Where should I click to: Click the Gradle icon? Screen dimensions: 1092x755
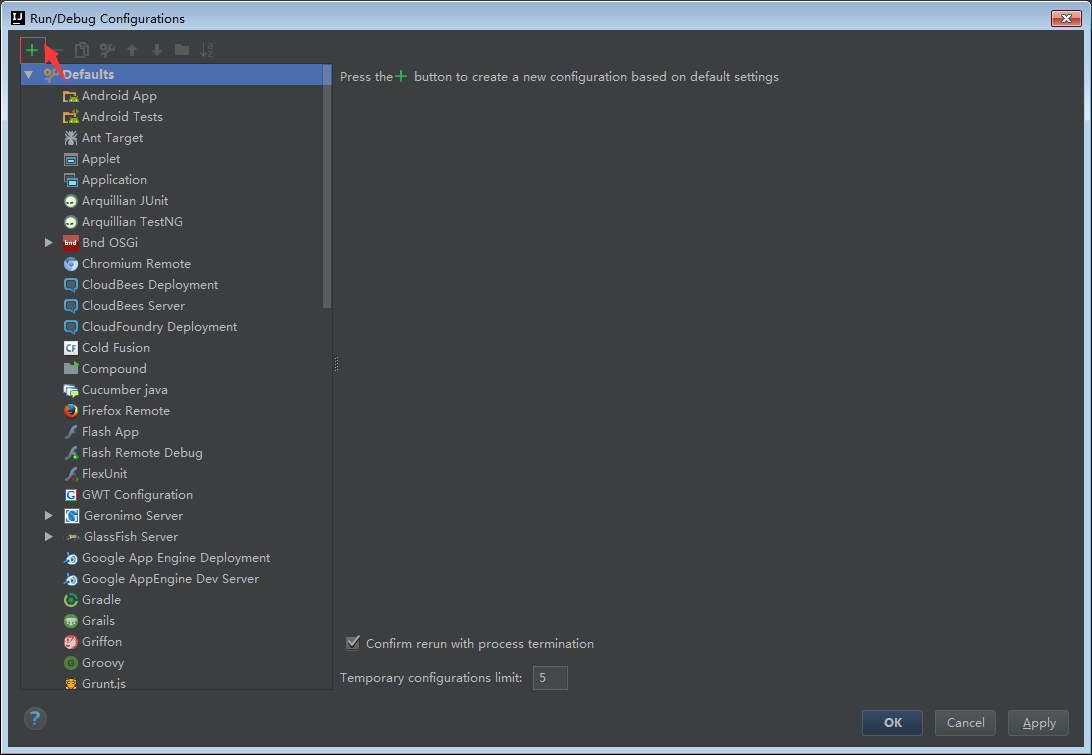point(70,600)
